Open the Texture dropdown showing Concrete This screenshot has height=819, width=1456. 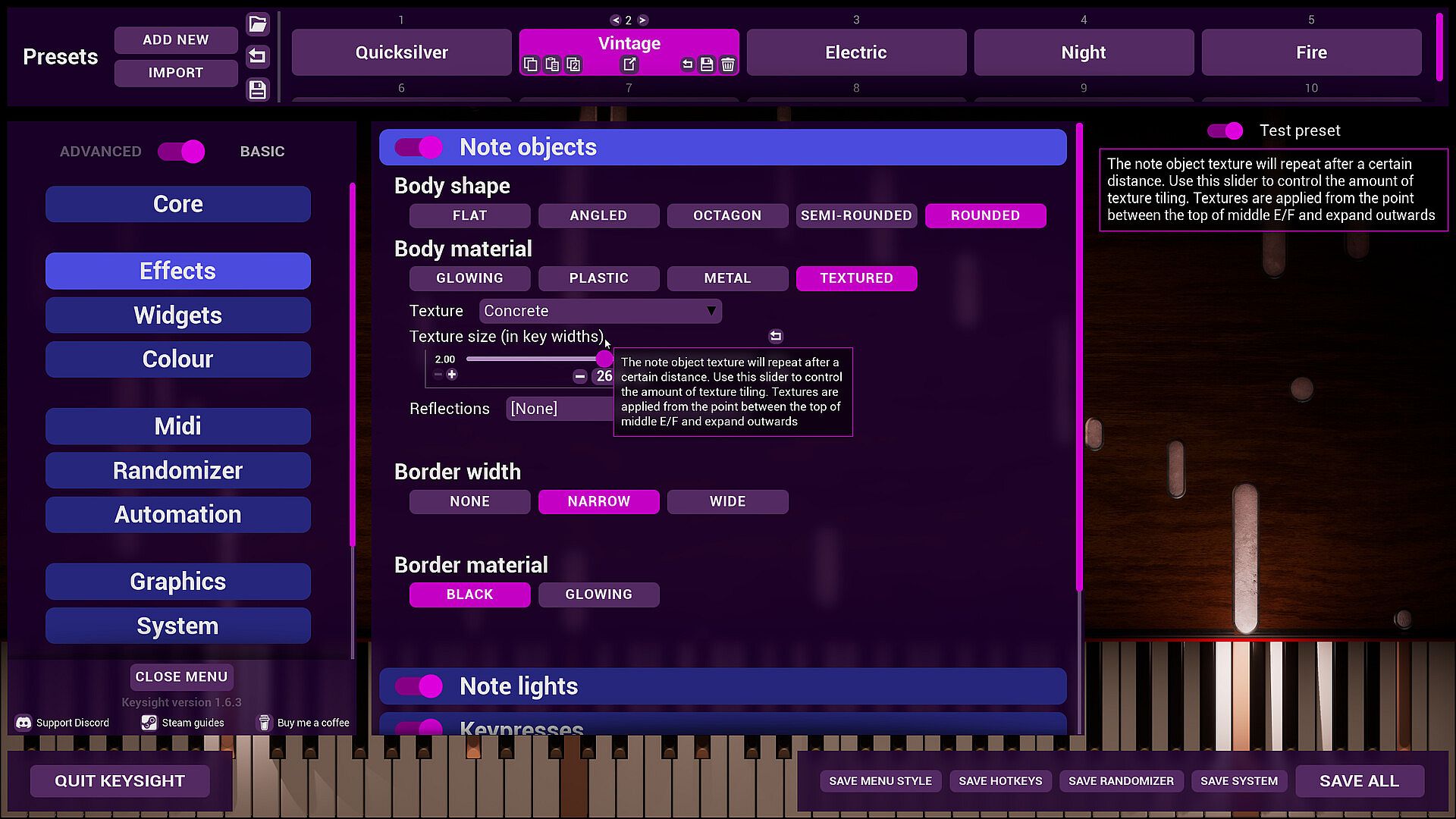click(600, 311)
